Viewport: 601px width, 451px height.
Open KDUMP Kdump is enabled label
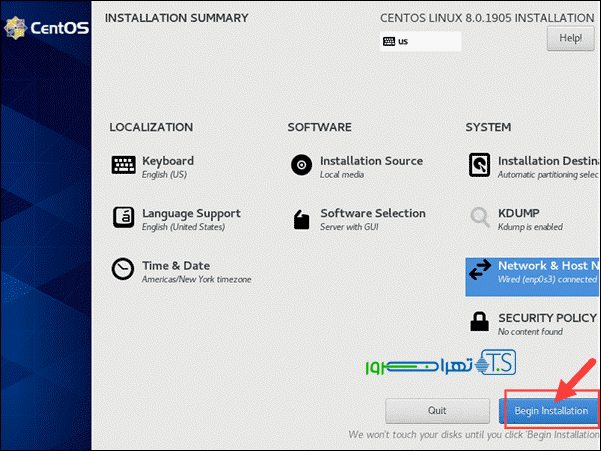(x=531, y=227)
